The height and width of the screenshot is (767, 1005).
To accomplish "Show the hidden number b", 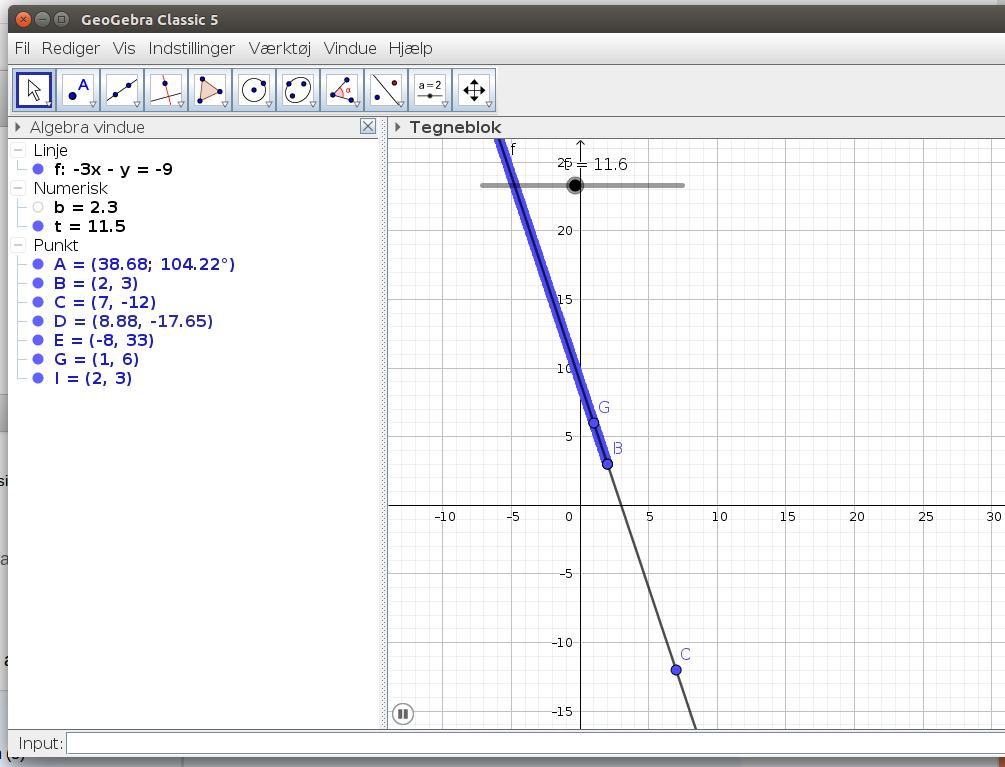I will (38, 207).
